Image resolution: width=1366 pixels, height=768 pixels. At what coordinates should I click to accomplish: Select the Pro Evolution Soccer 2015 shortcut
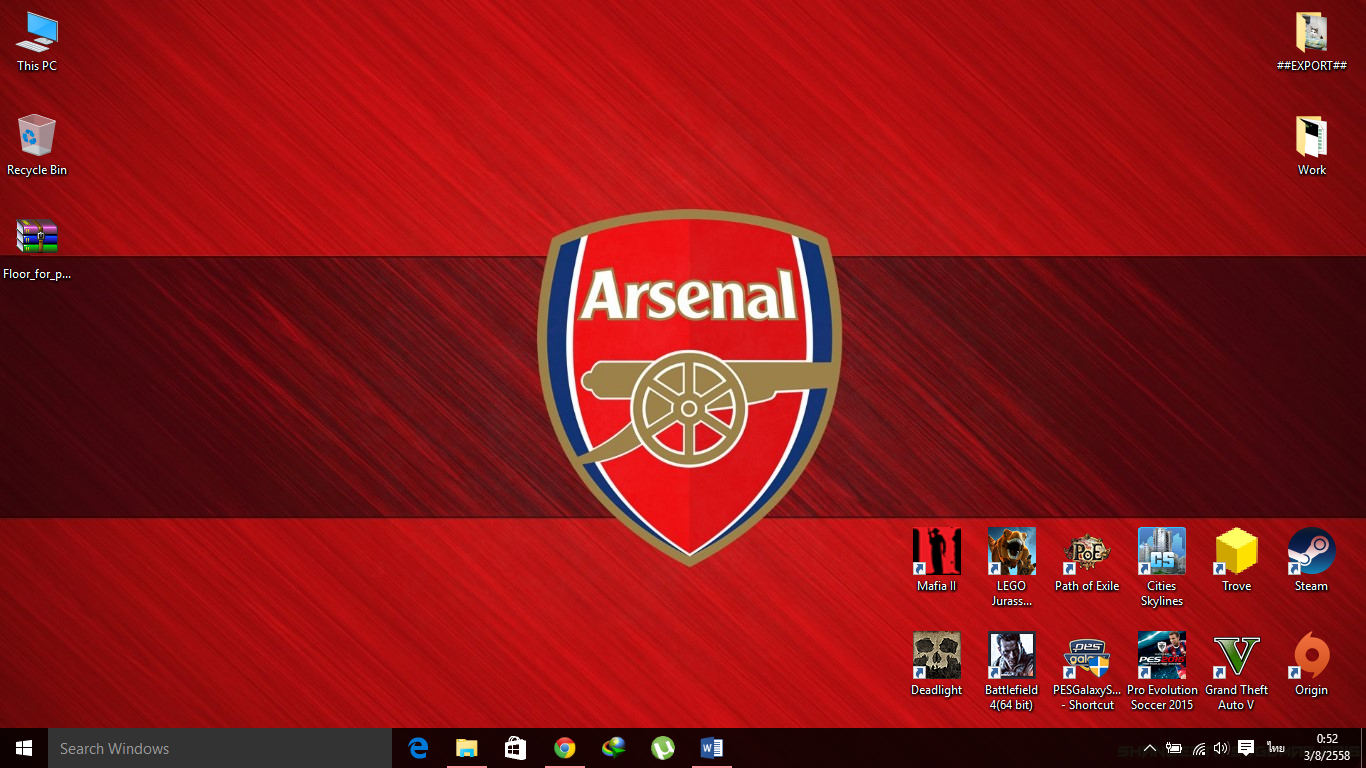tap(1162, 671)
